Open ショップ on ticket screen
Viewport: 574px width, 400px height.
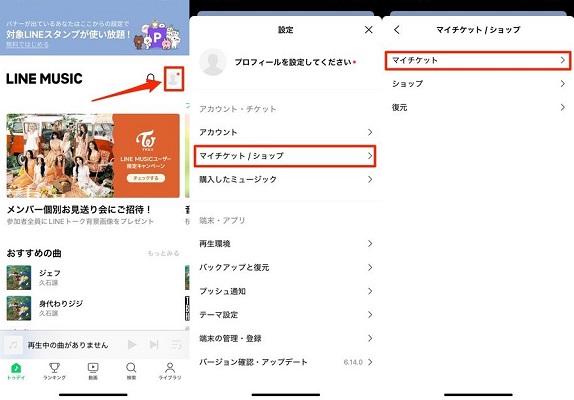[478, 84]
